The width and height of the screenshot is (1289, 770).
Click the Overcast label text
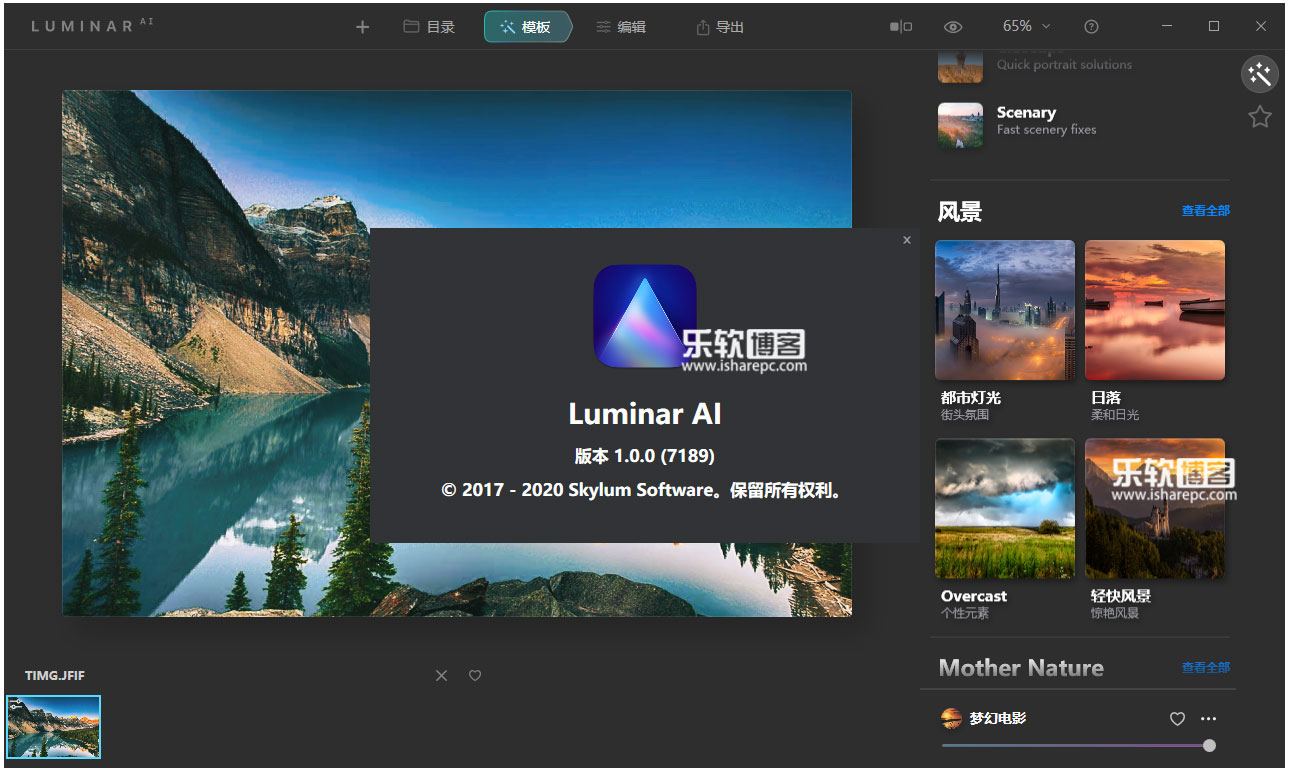(974, 596)
